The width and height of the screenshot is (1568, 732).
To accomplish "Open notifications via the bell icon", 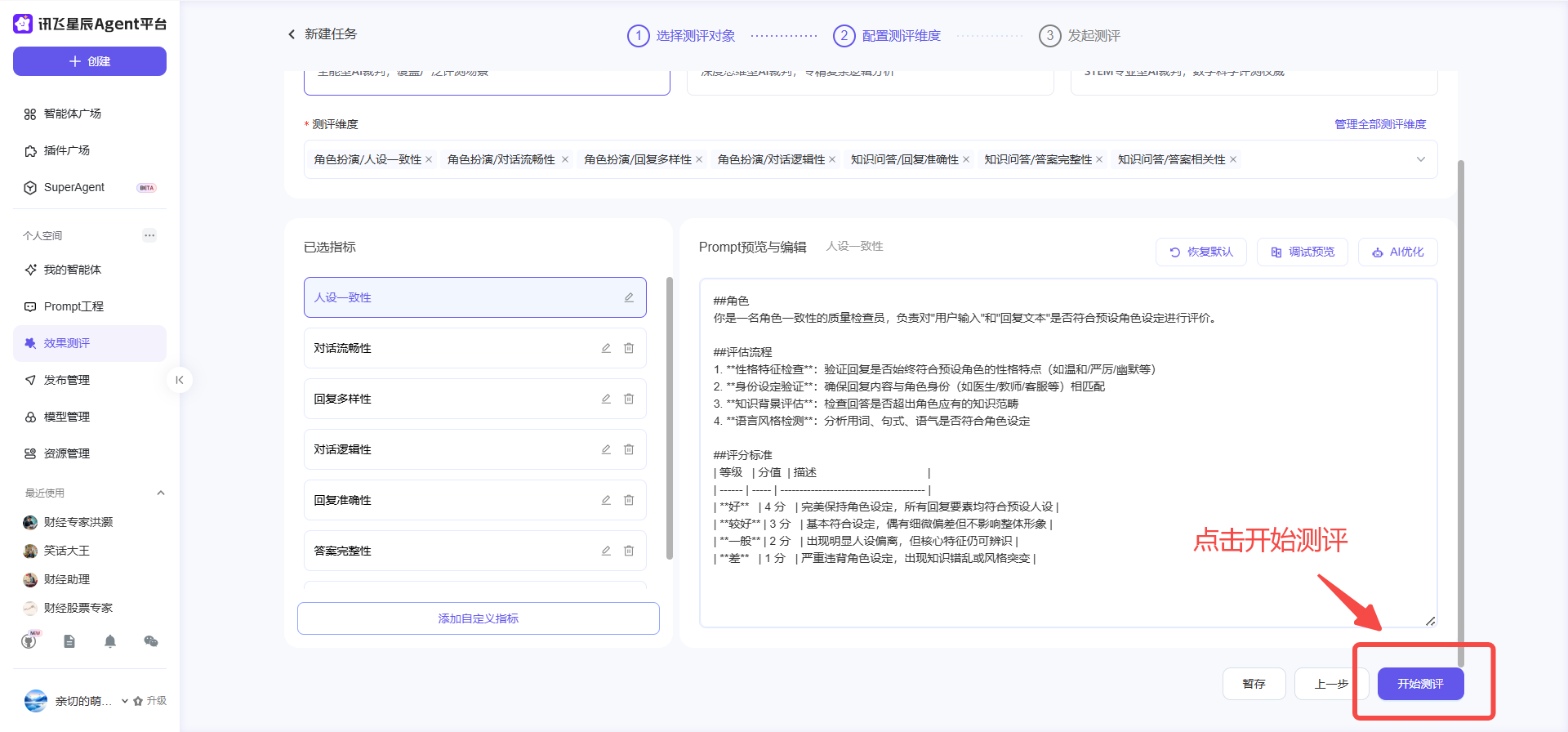I will coord(110,641).
